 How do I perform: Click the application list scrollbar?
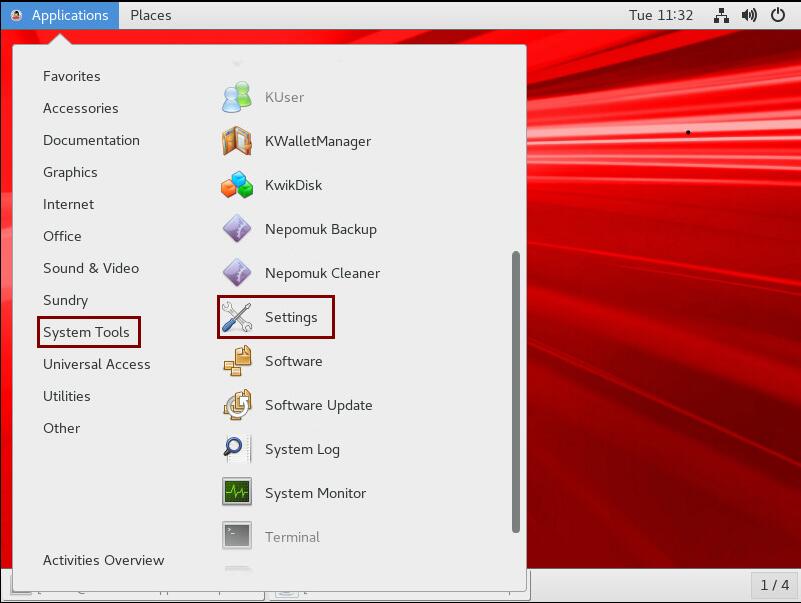click(x=516, y=390)
